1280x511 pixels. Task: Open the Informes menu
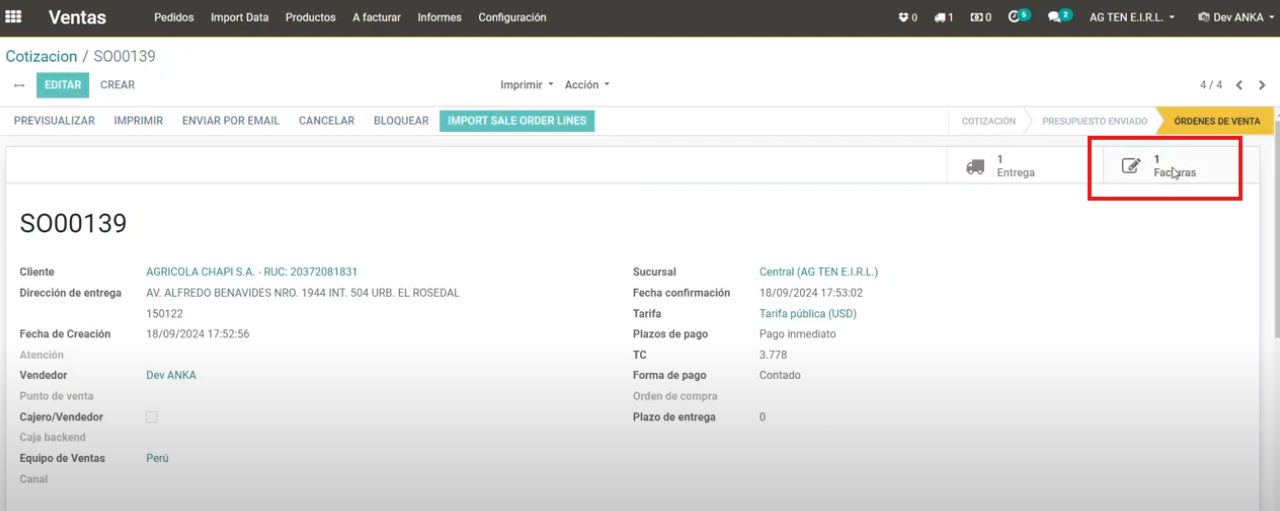click(x=439, y=17)
